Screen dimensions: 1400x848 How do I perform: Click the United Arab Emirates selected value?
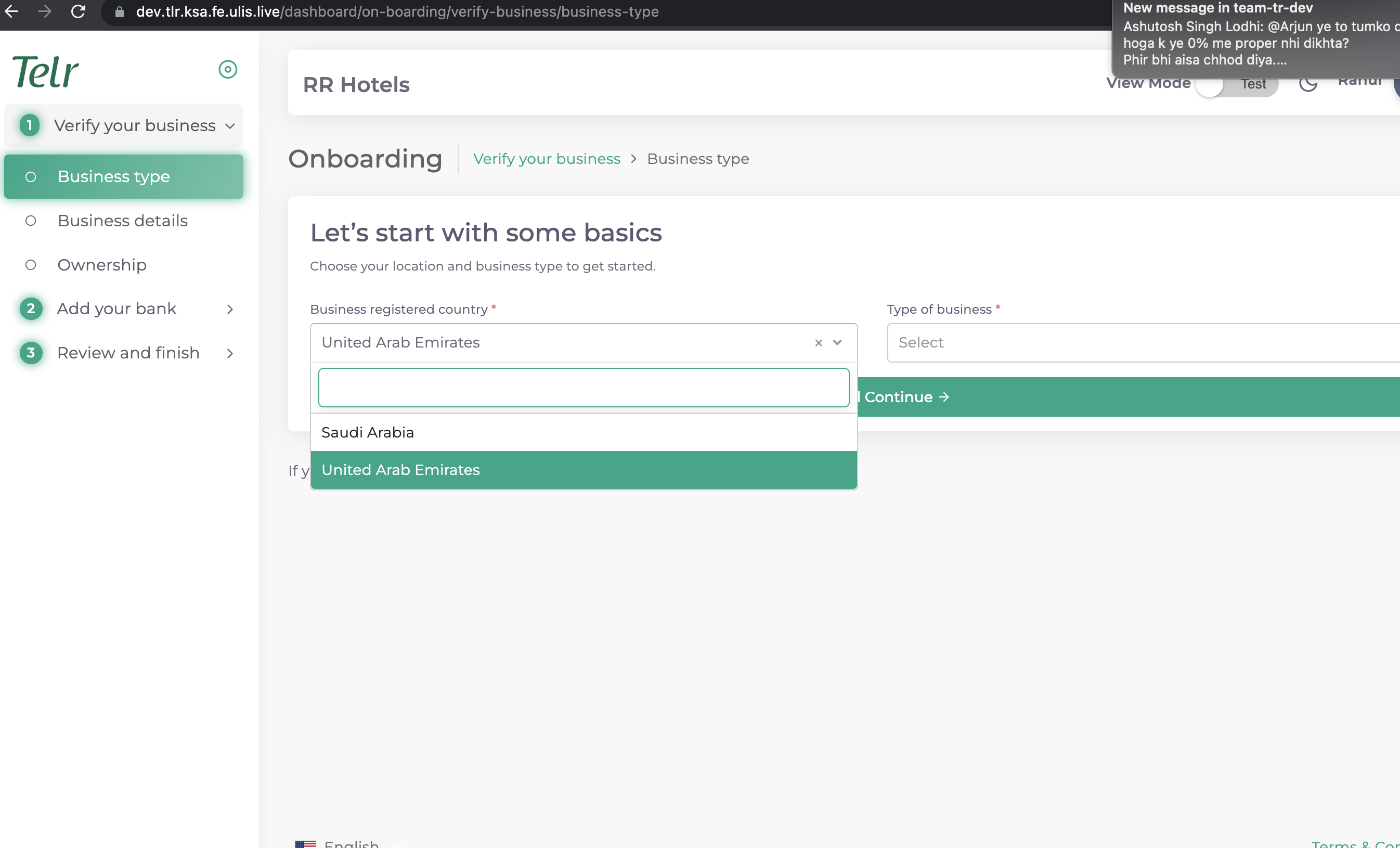point(400,342)
